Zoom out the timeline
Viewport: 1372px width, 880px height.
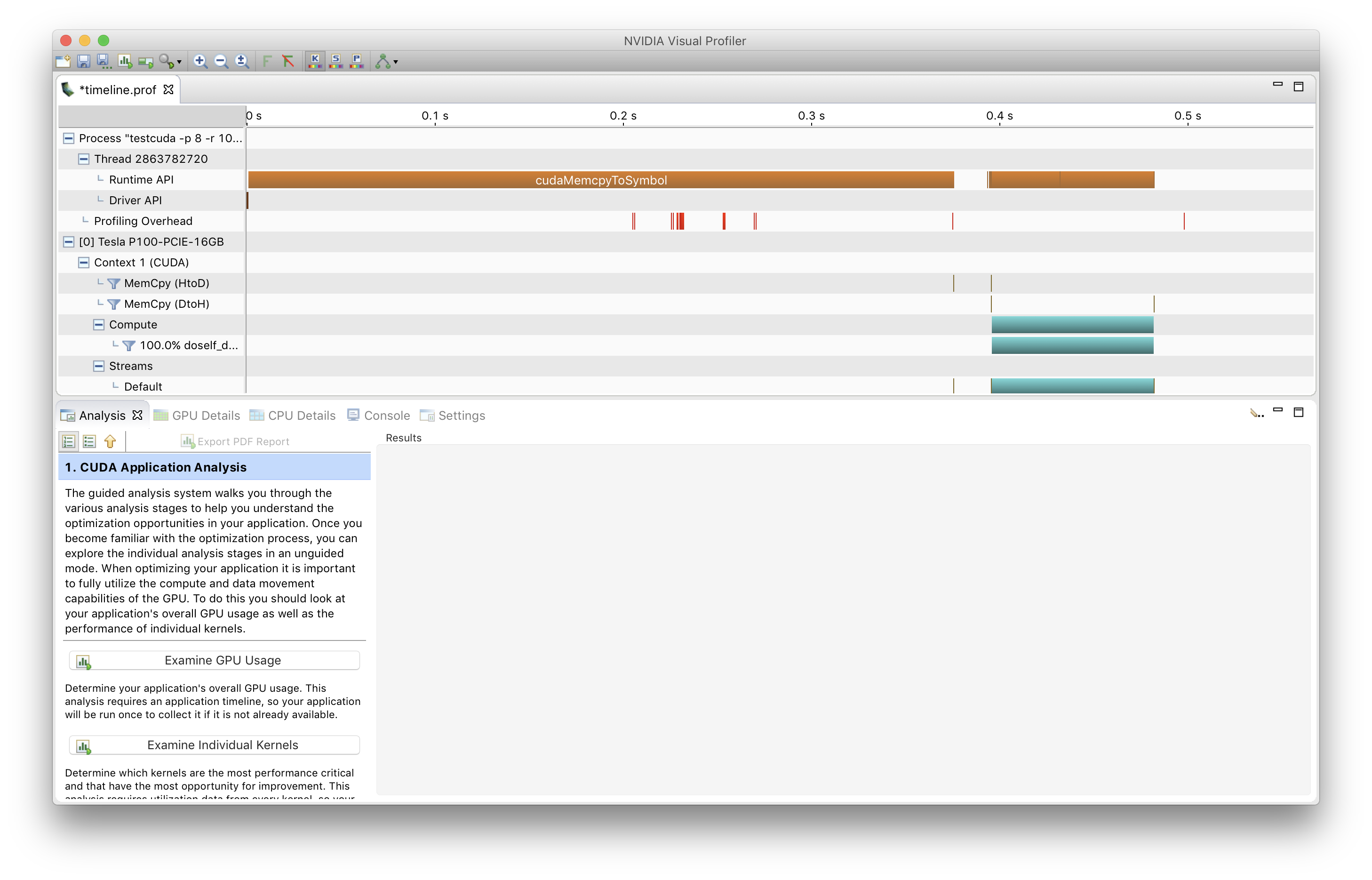coord(221,61)
